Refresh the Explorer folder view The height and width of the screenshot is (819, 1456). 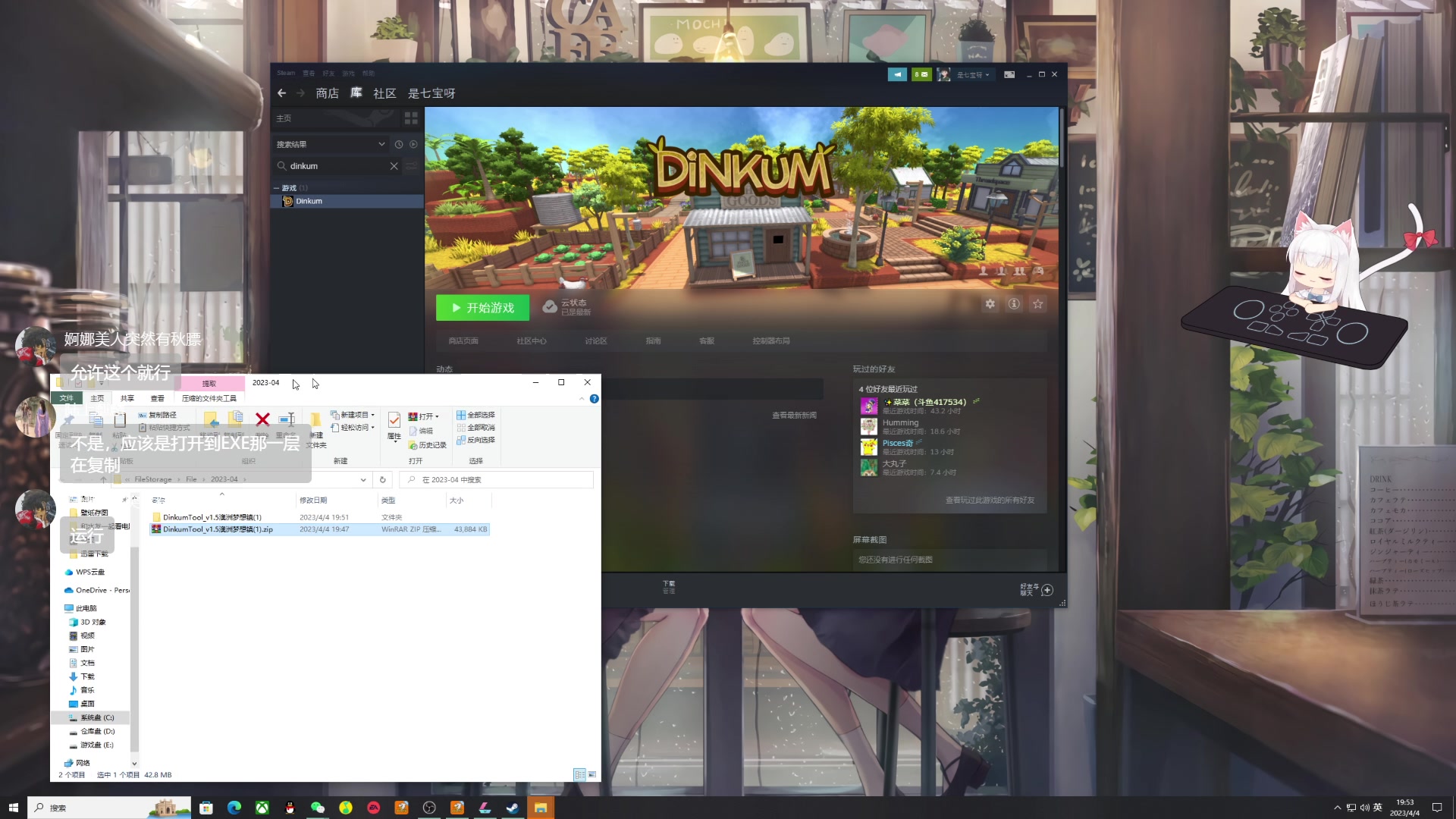point(383,479)
